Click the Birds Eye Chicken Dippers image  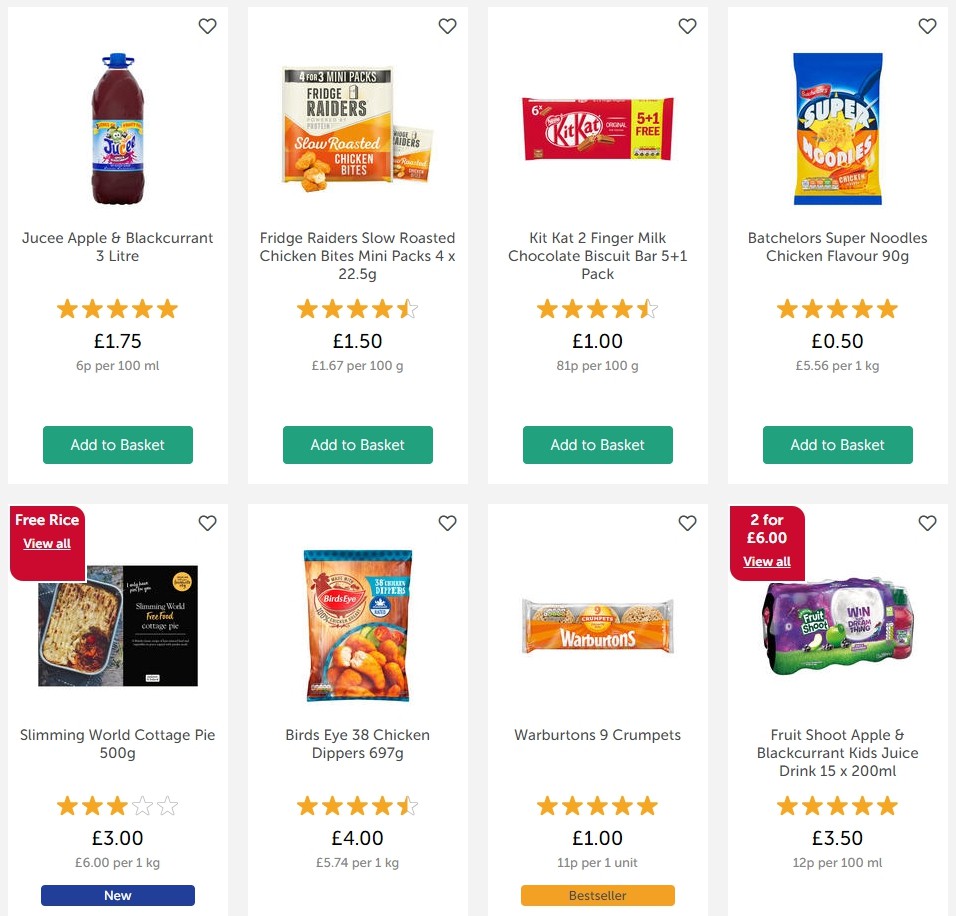click(357, 627)
